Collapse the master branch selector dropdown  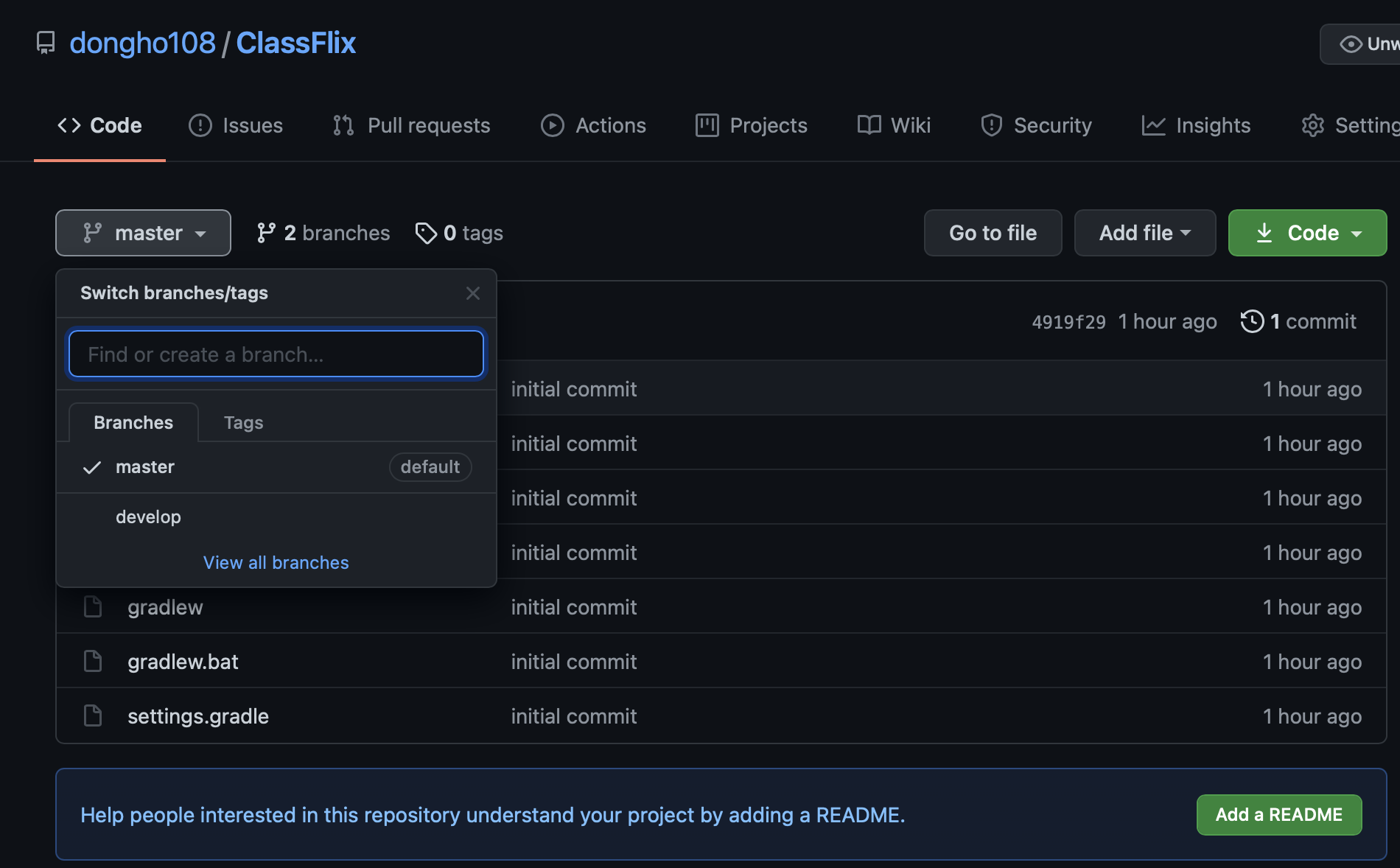pyautogui.click(x=143, y=233)
